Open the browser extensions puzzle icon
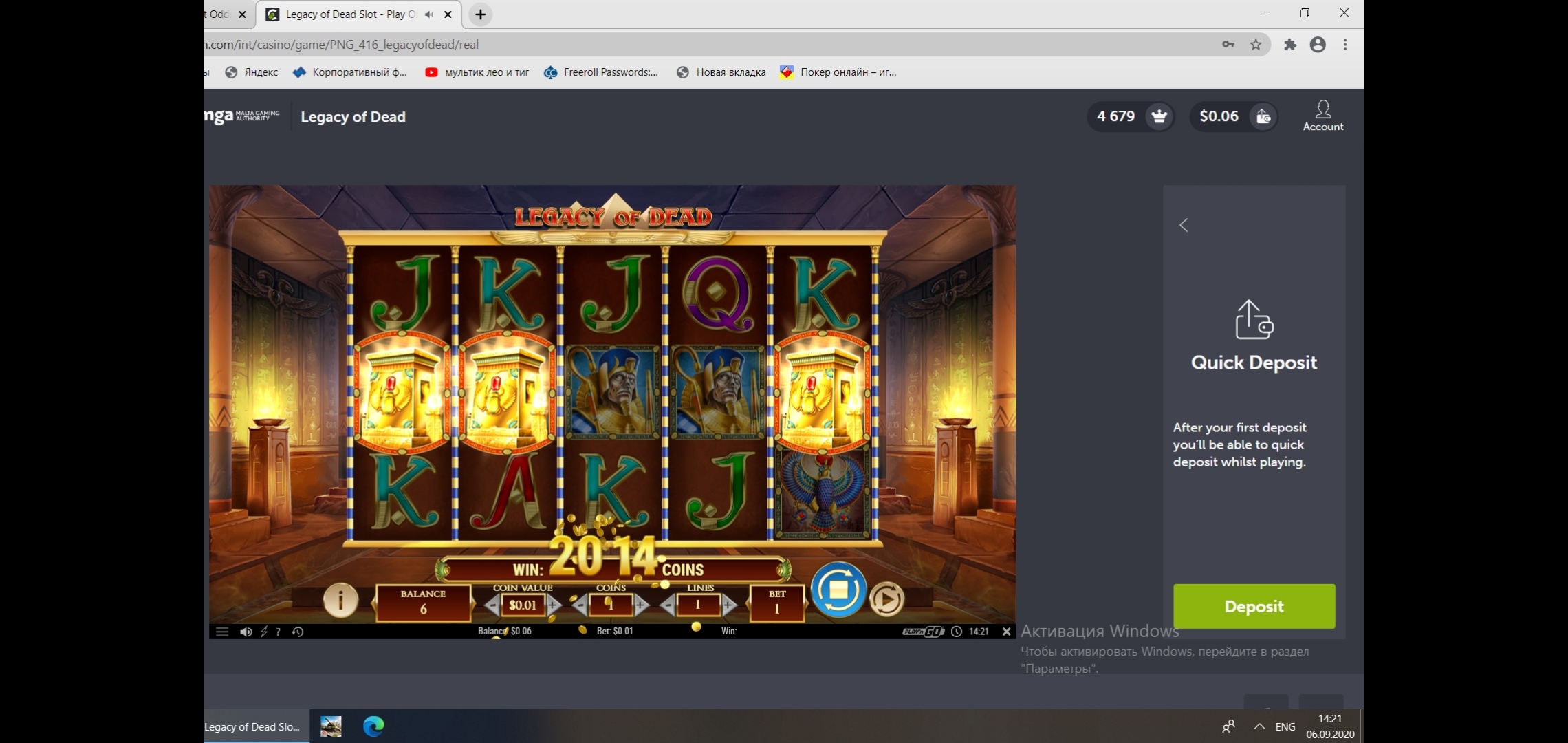 [1290, 45]
